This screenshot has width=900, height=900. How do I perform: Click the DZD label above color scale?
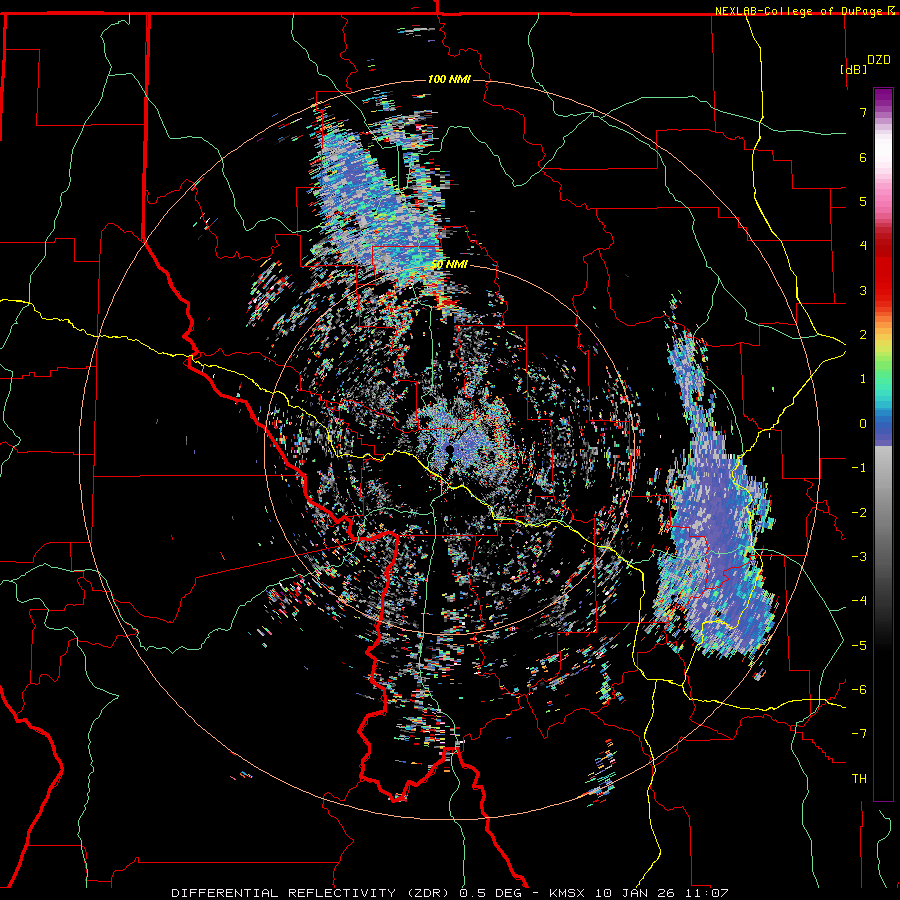tap(879, 60)
